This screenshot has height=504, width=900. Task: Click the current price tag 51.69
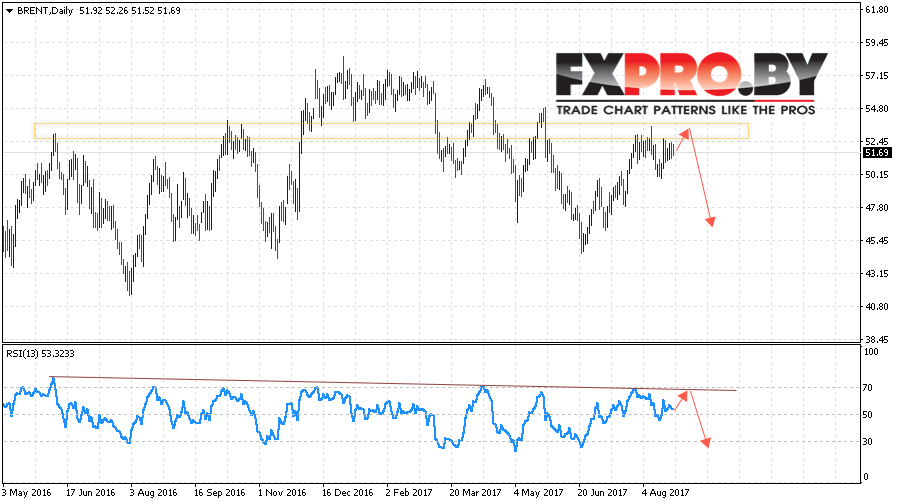pyautogui.click(x=877, y=153)
